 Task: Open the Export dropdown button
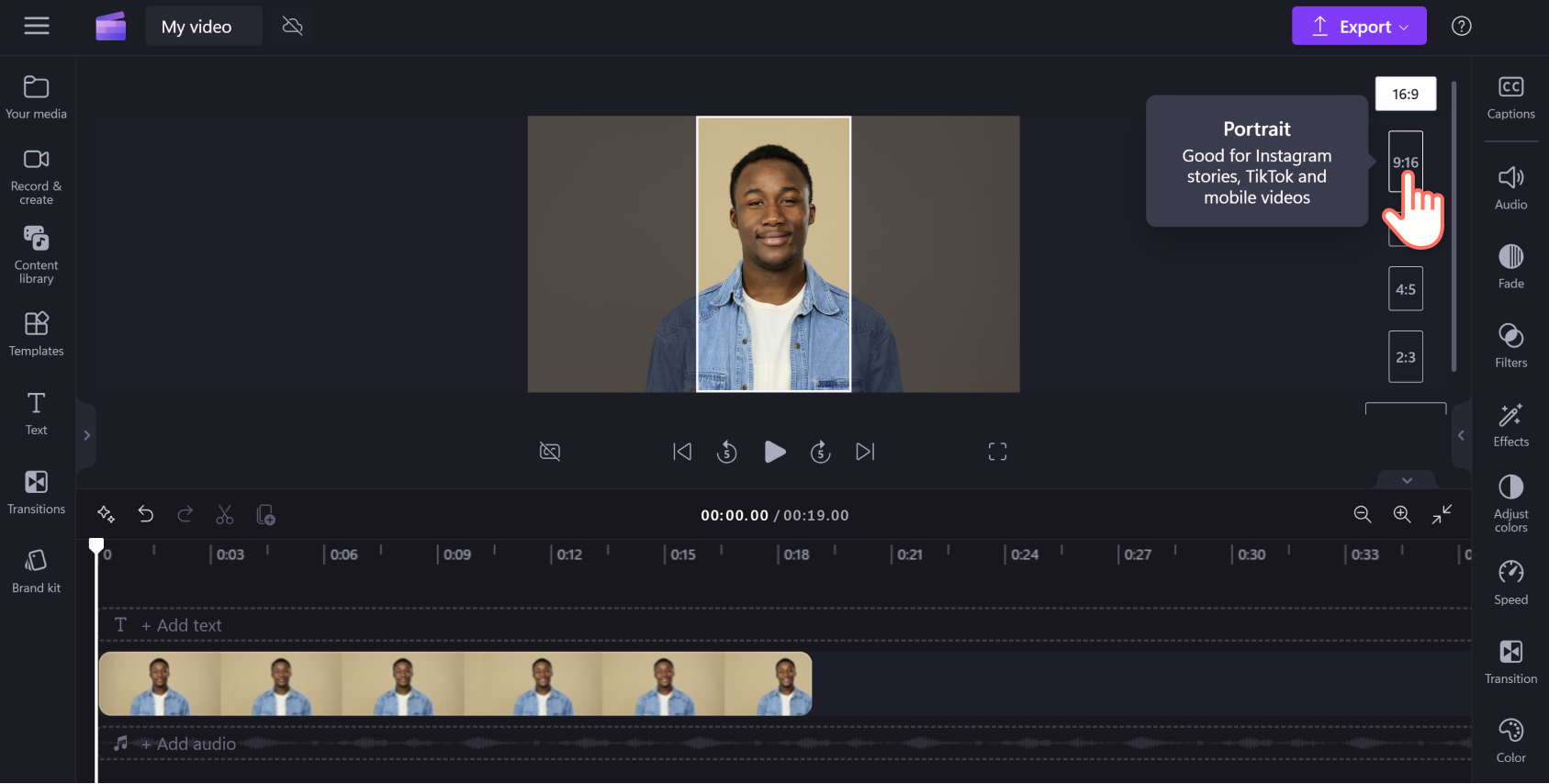pyautogui.click(x=1359, y=26)
